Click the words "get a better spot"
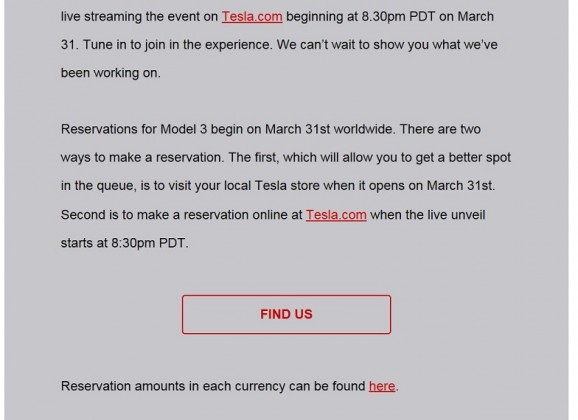 pos(463,158)
